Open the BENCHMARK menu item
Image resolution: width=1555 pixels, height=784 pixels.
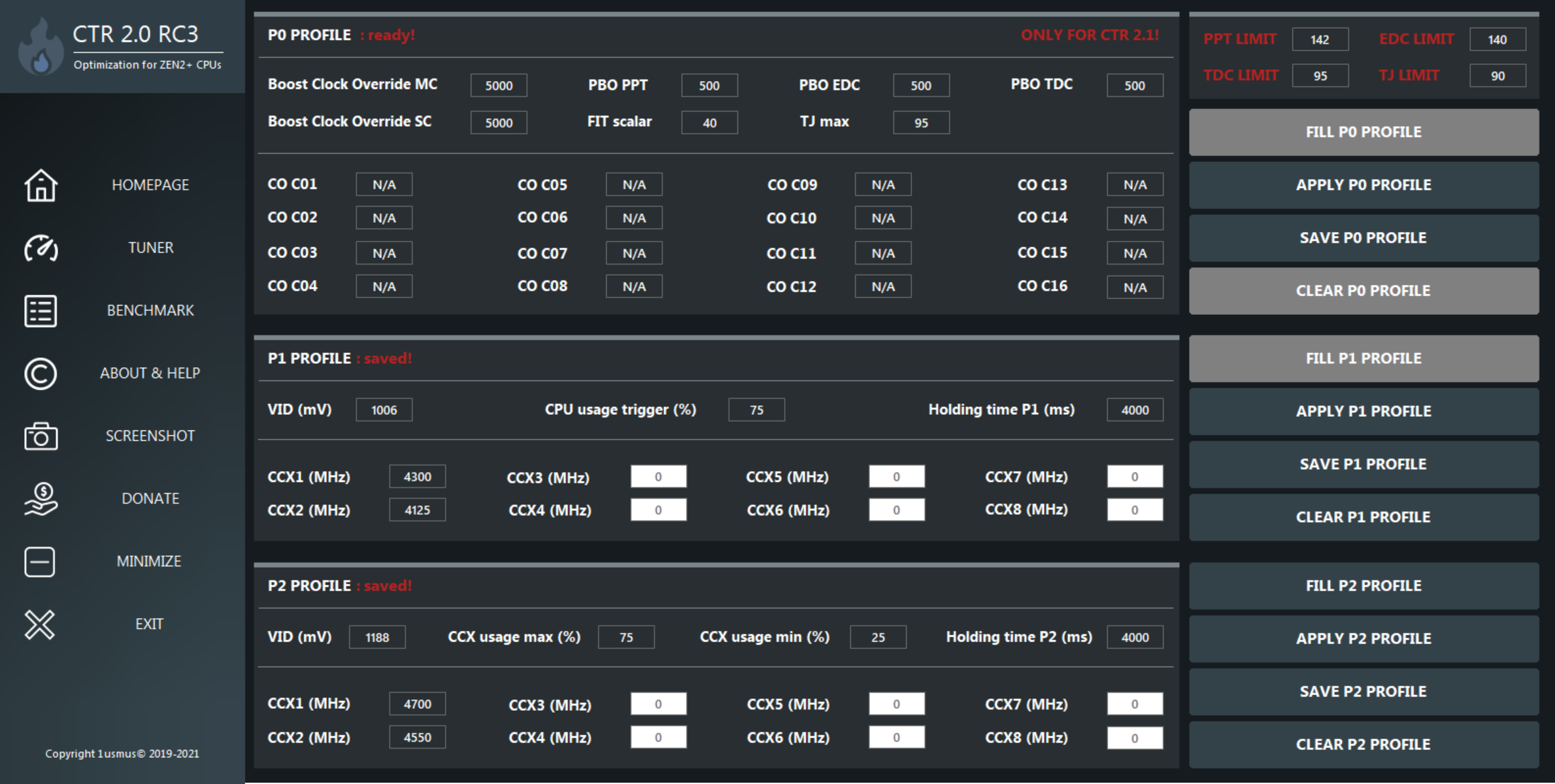click(150, 311)
